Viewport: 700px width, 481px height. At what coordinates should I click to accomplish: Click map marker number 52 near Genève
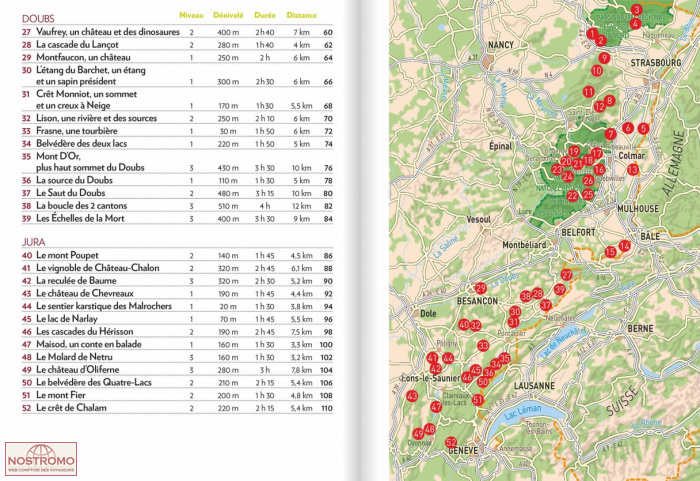pos(451,443)
